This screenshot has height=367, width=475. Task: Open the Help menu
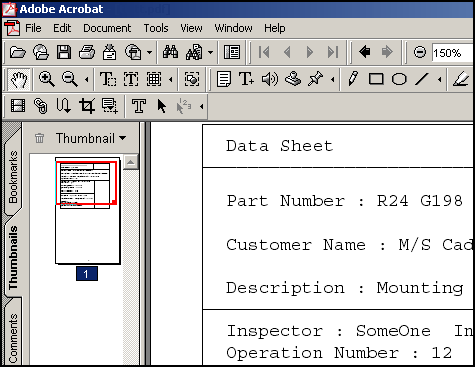pos(275,28)
